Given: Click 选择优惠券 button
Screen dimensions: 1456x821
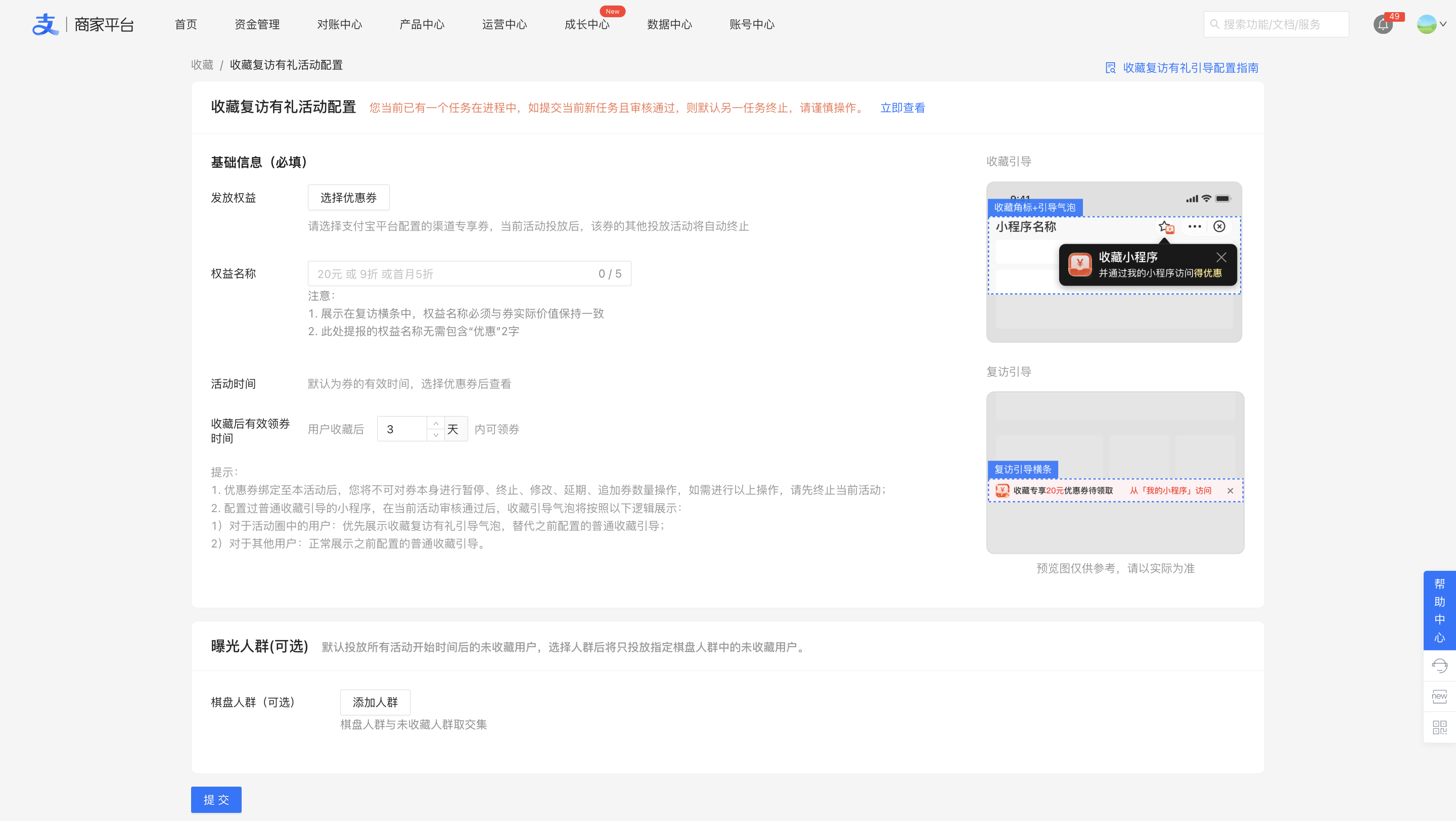Looking at the screenshot, I should pyautogui.click(x=349, y=198).
